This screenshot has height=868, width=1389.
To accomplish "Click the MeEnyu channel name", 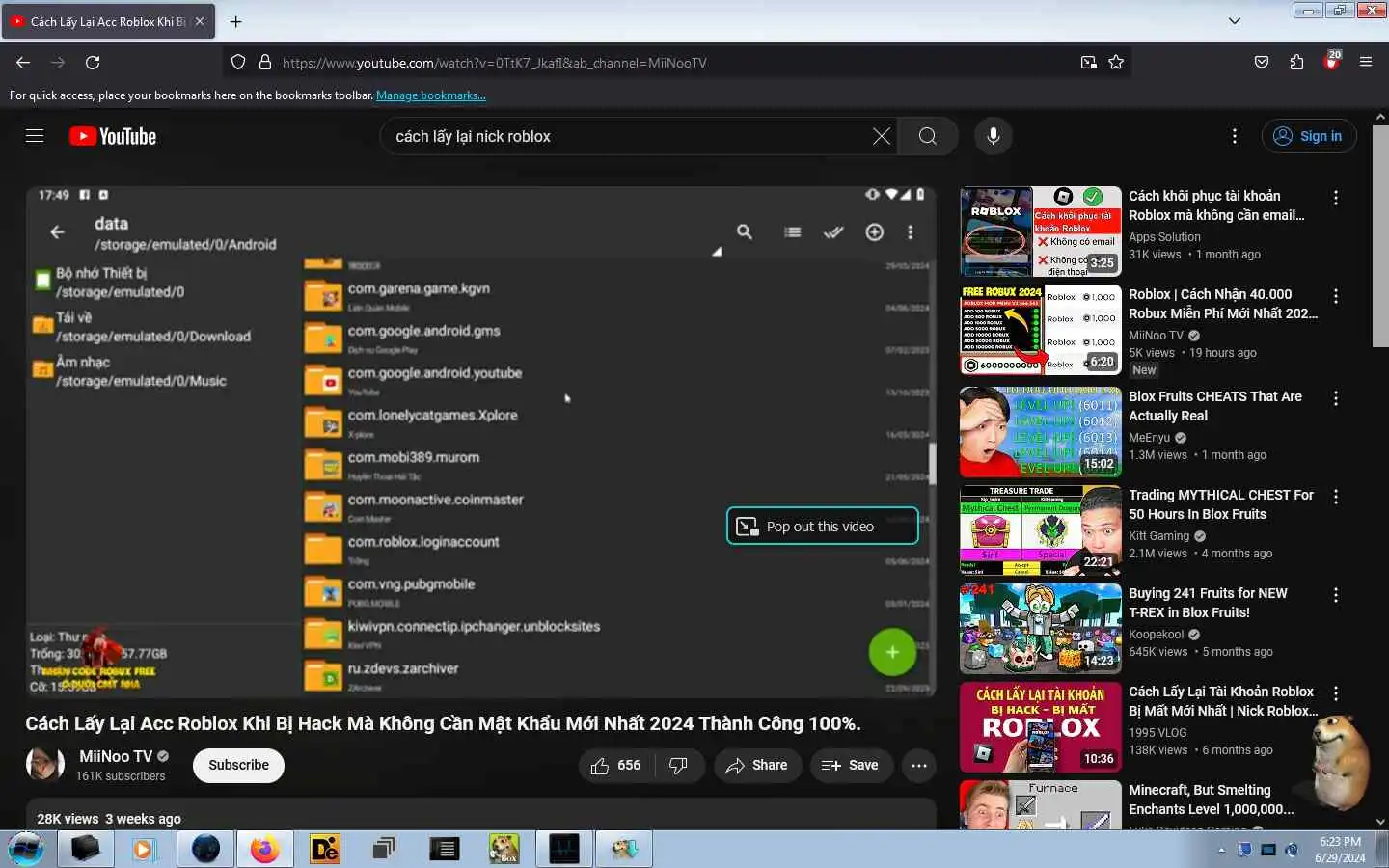I will click(1150, 438).
